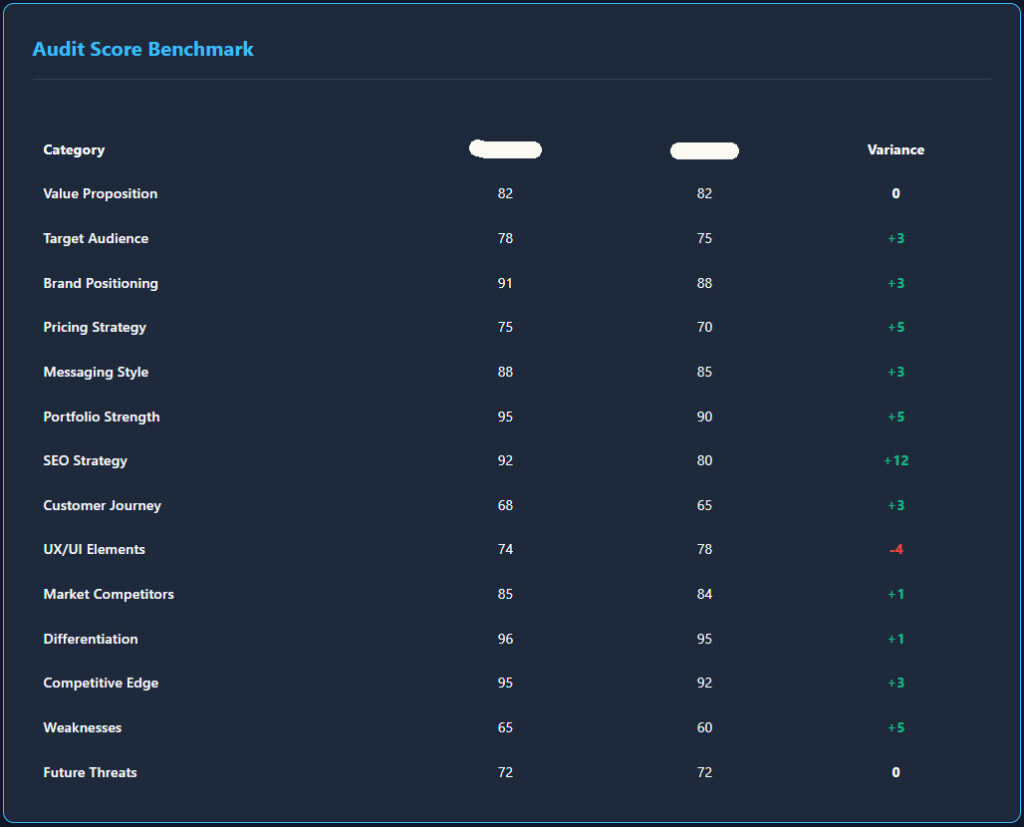Click the Target Audience row label
This screenshot has width=1024, height=827.
point(95,238)
